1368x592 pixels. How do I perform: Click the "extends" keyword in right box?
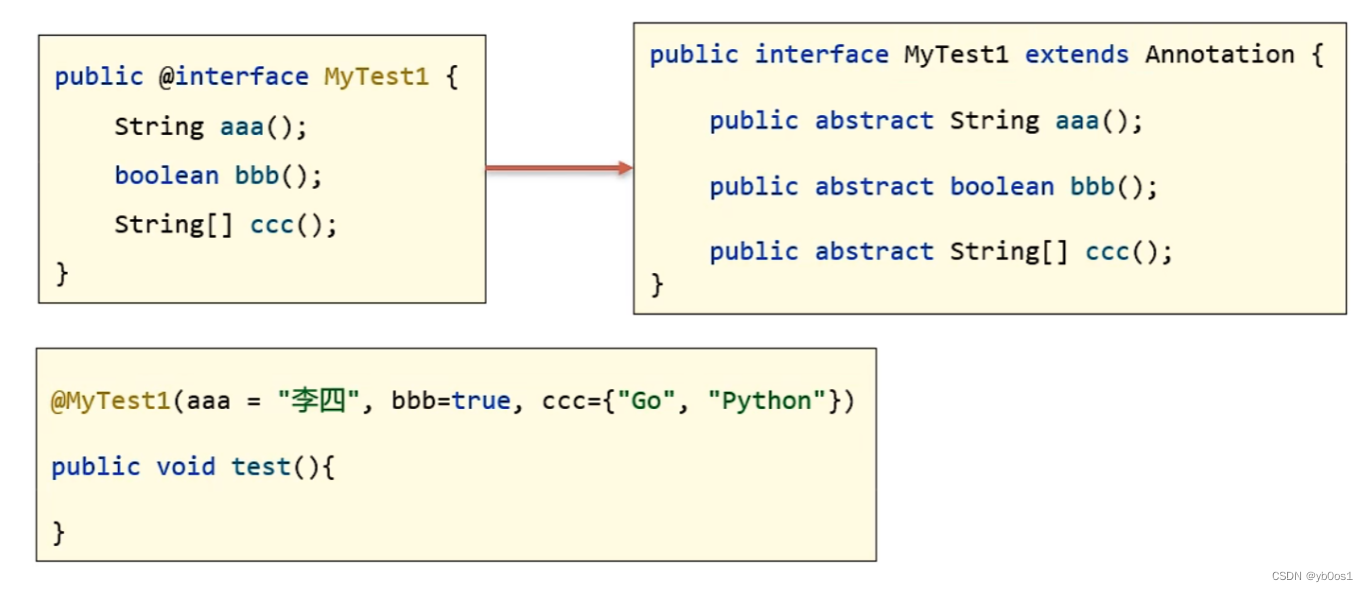(1077, 55)
